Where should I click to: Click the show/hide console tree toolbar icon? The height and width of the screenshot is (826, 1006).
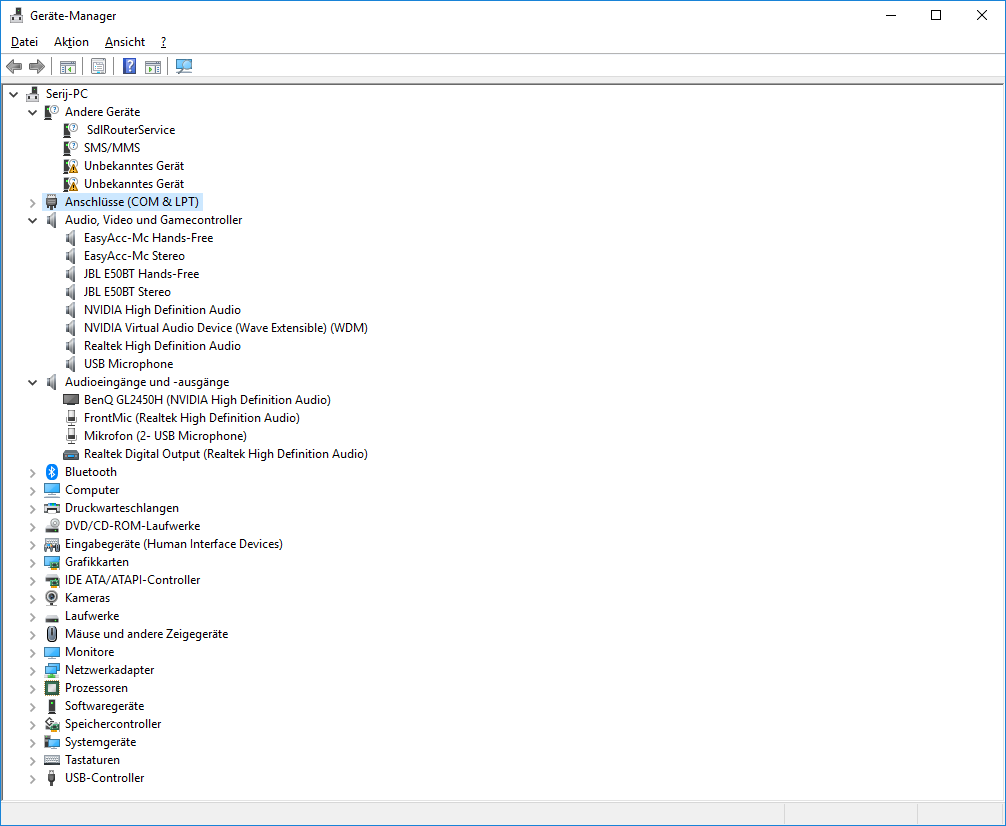click(x=67, y=66)
